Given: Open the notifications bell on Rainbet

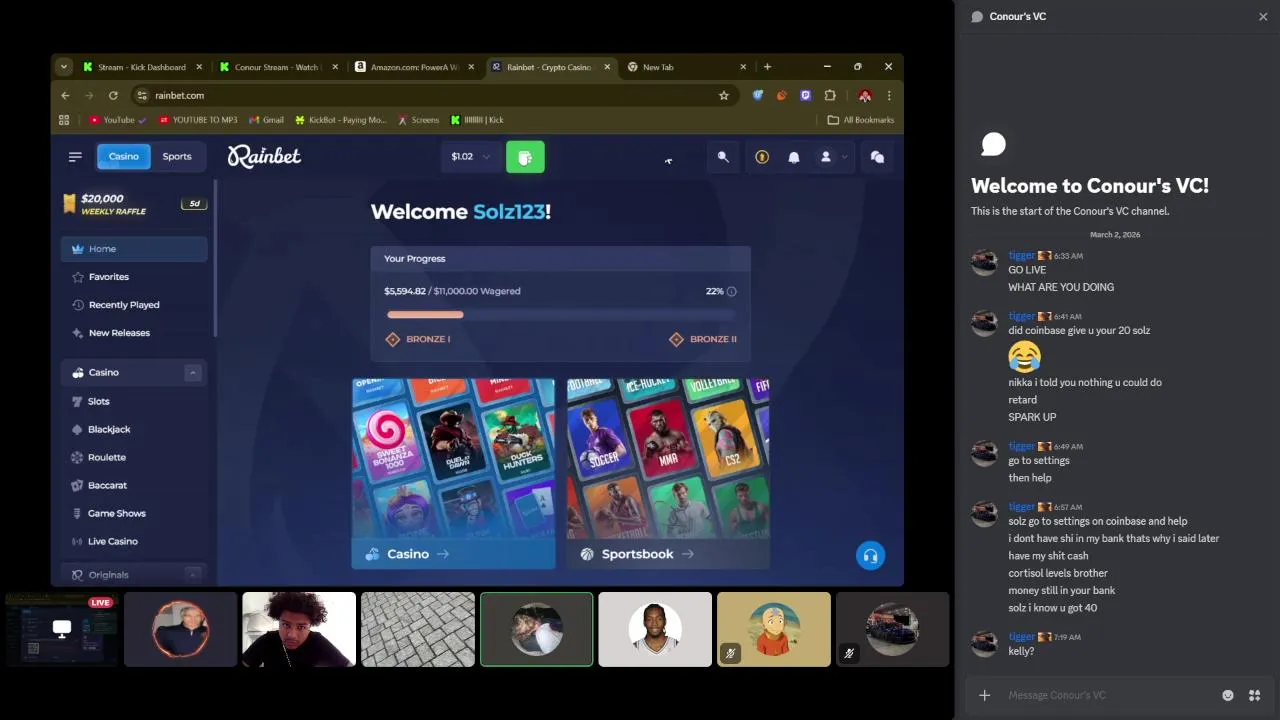Looking at the screenshot, I should click(x=794, y=157).
